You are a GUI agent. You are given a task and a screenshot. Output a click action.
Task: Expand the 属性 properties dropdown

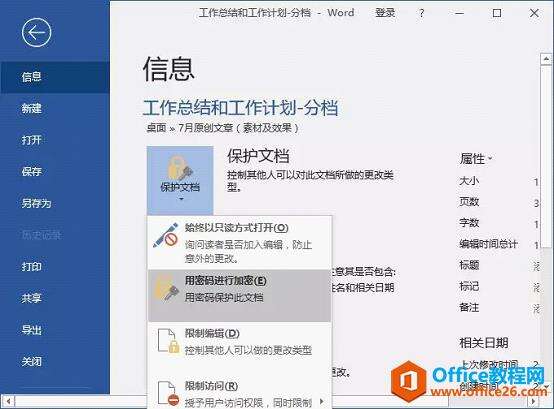(476, 159)
